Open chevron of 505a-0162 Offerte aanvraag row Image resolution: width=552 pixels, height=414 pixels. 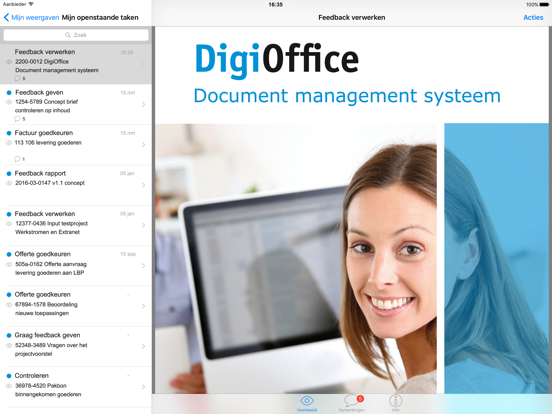point(143,266)
